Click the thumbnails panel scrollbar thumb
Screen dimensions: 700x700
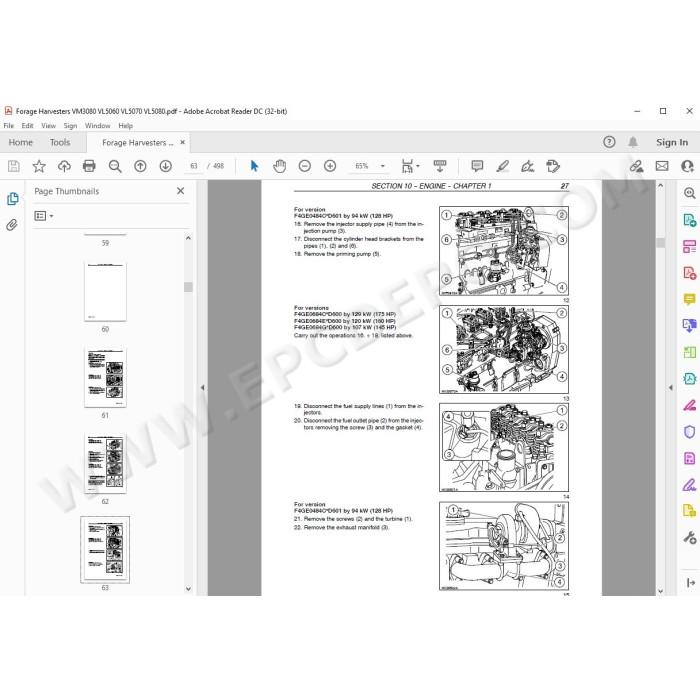(x=188, y=287)
